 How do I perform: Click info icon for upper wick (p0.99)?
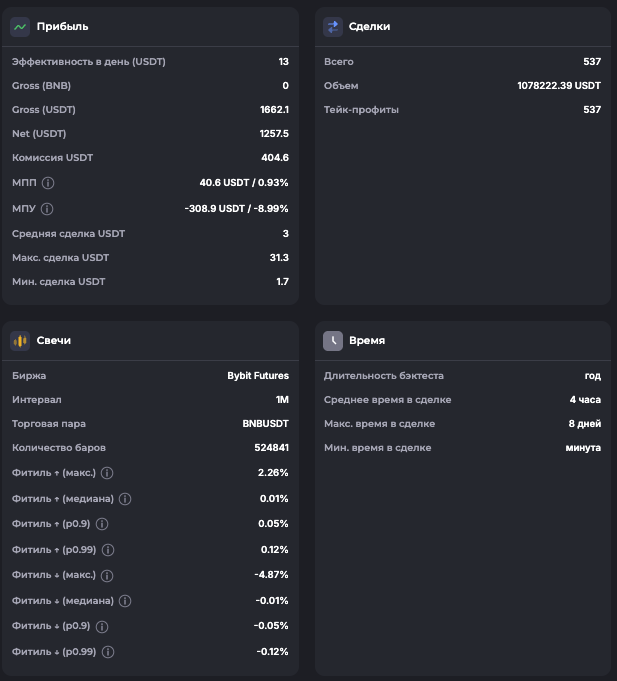107,550
